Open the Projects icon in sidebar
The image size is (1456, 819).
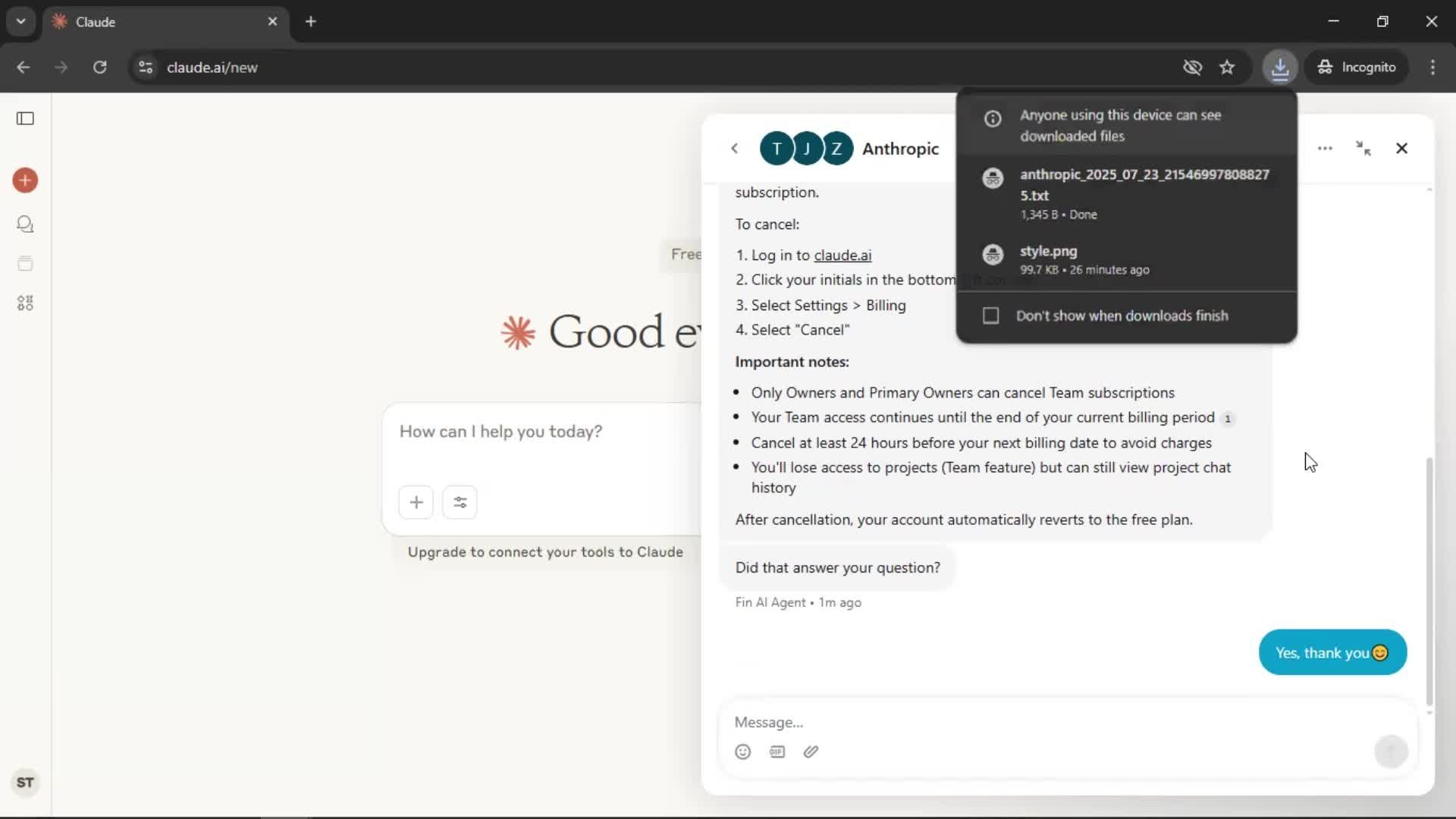tap(25, 263)
